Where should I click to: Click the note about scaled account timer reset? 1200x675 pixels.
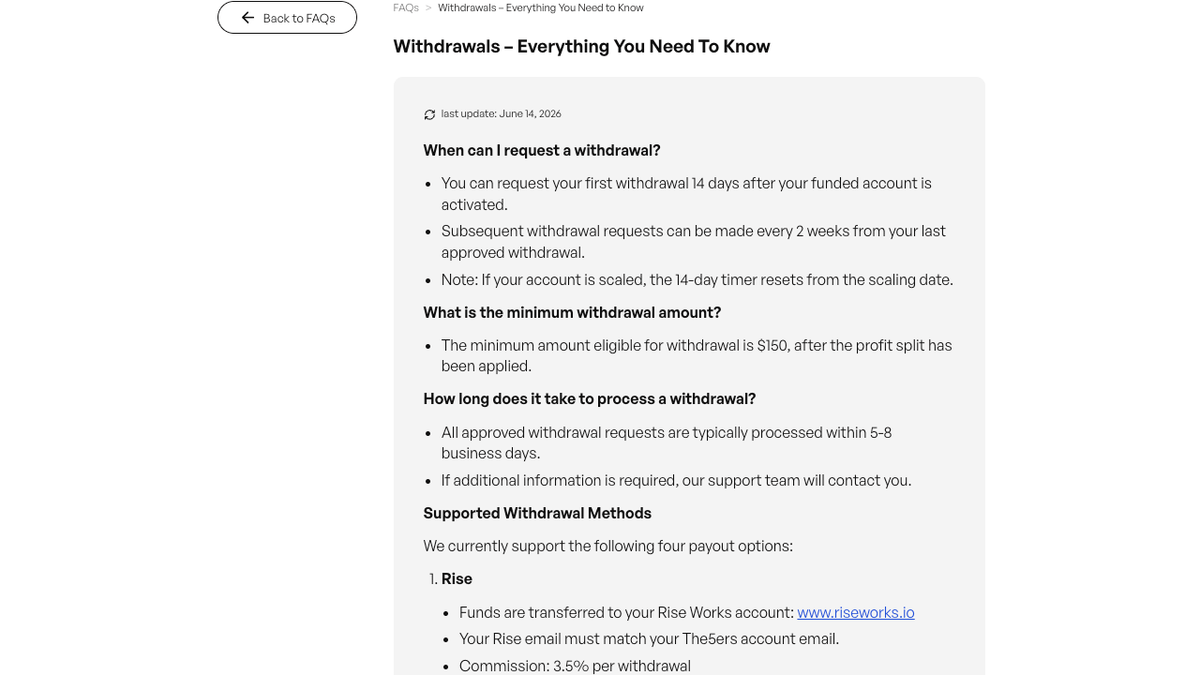coord(697,280)
